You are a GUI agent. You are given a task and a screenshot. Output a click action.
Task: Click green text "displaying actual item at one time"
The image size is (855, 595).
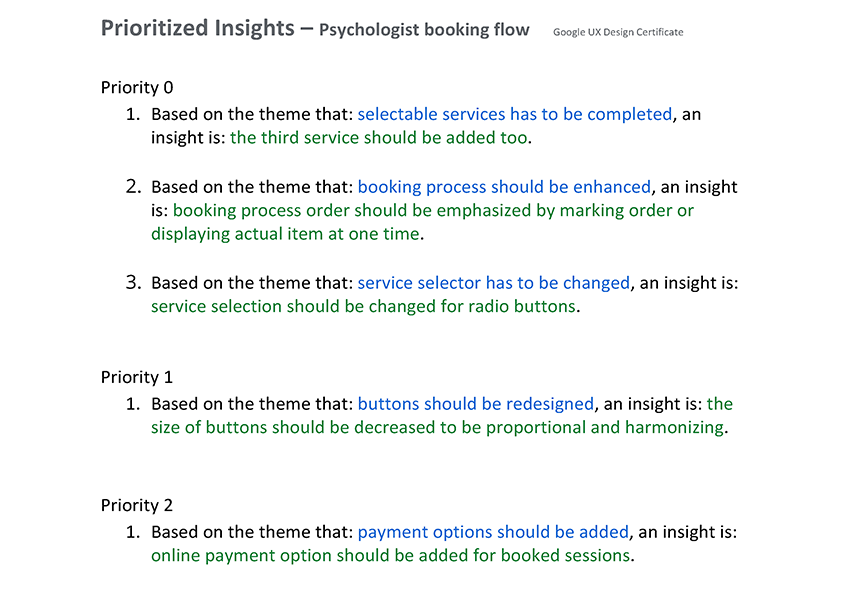coord(286,234)
